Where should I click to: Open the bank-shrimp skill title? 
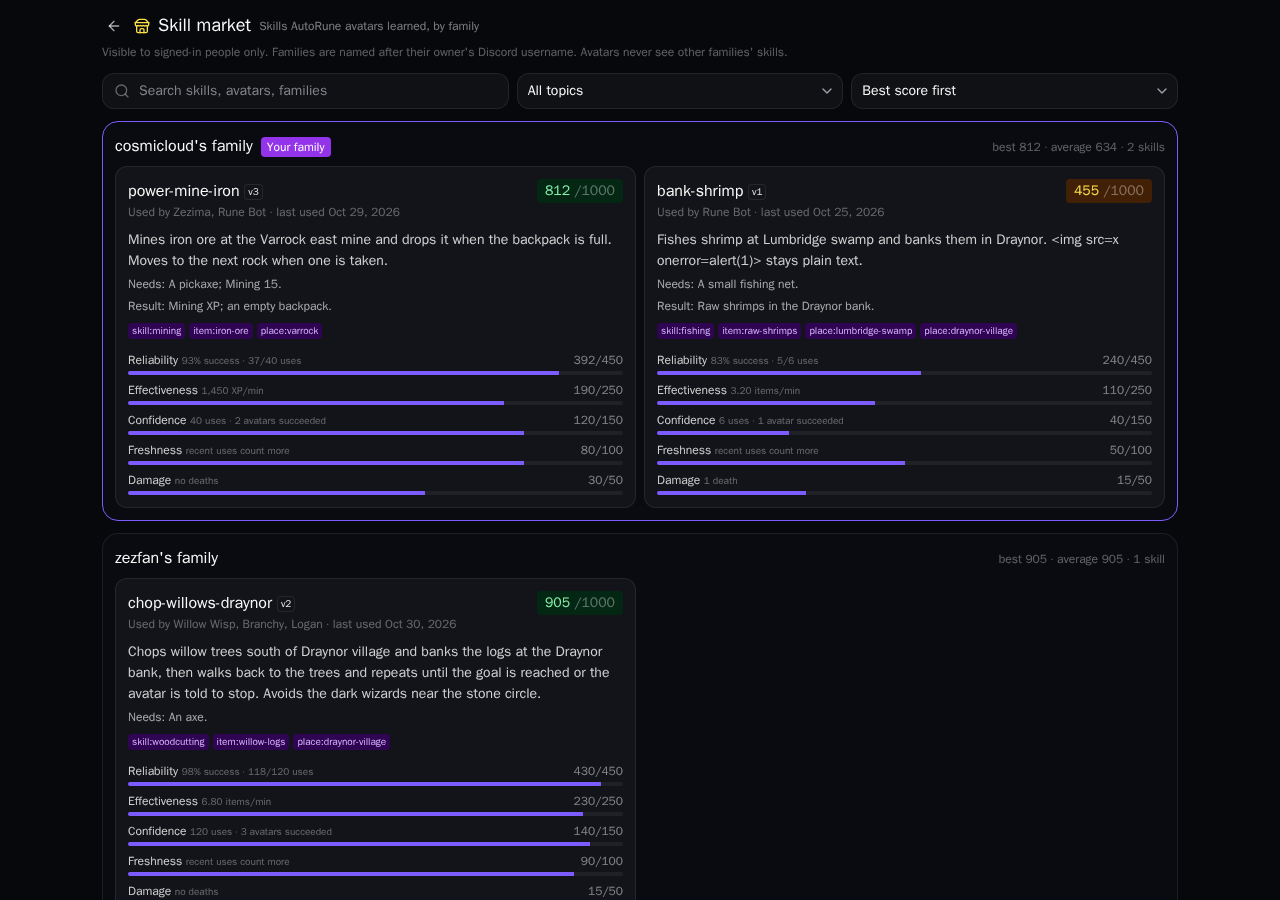[700, 191]
